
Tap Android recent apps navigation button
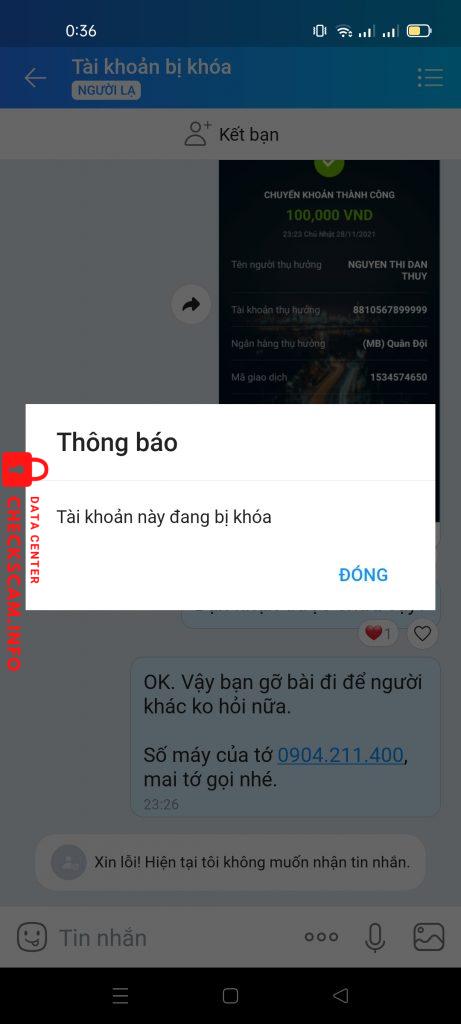click(120, 995)
